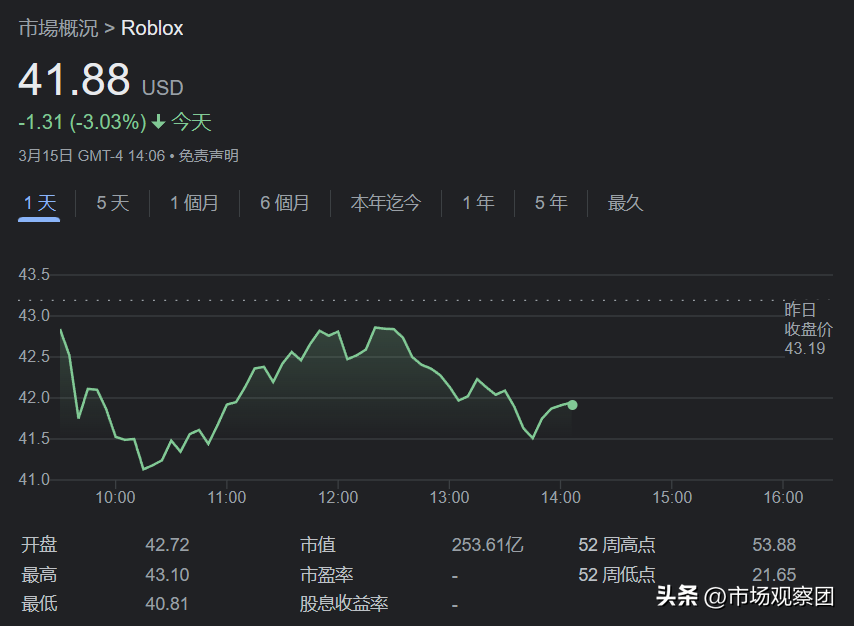Viewport: 854px width, 626px height.
Task: Show the 1個月 chart range
Action: pos(194,203)
